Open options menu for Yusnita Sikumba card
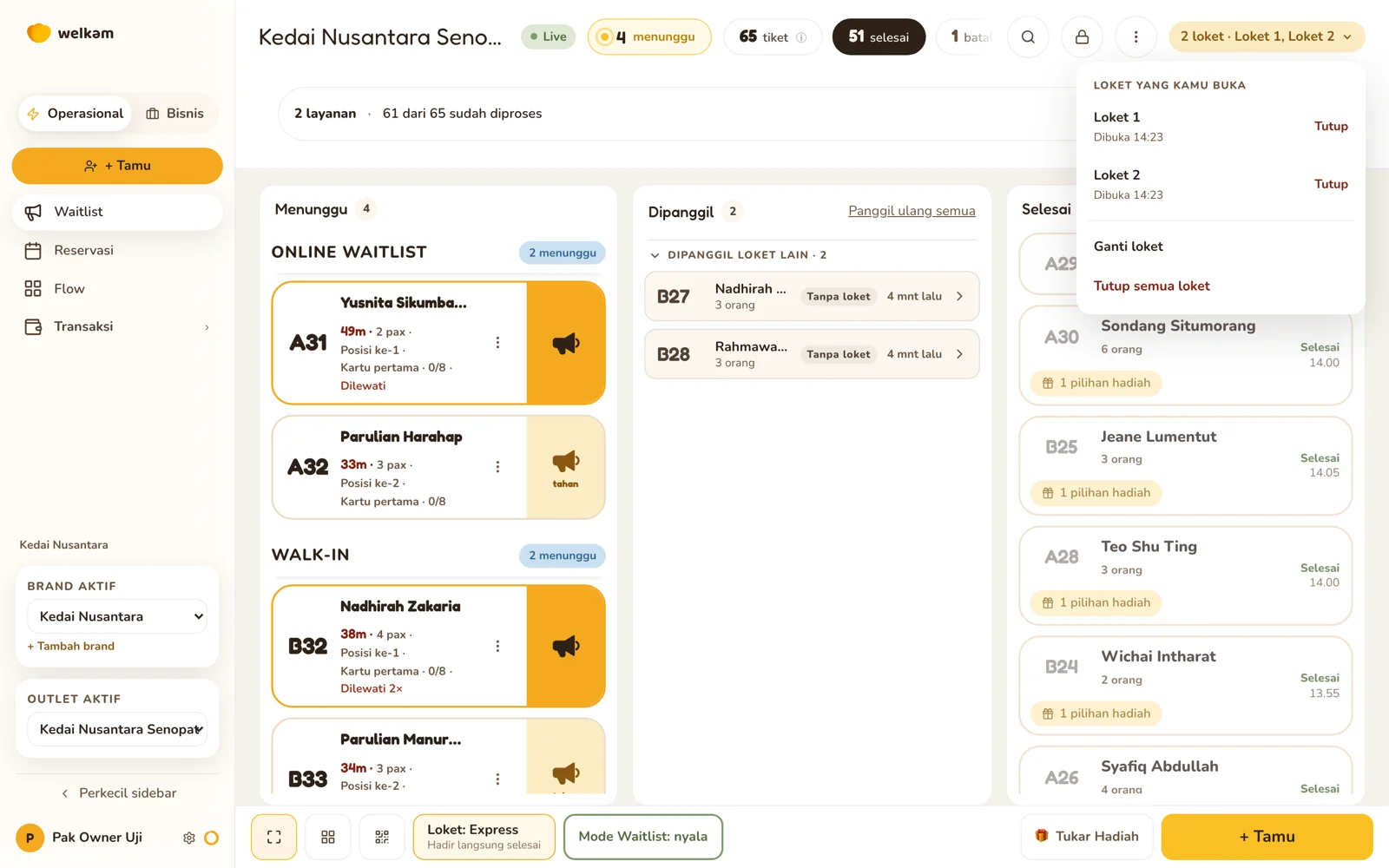 pos(497,343)
